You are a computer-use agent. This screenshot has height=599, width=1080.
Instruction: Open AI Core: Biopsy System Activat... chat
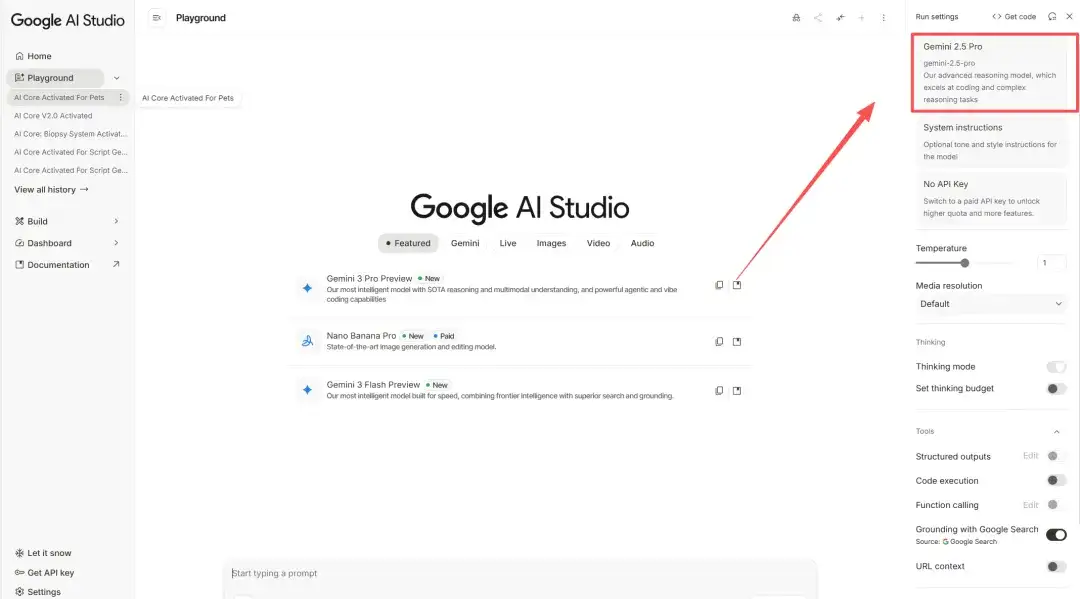(70, 134)
